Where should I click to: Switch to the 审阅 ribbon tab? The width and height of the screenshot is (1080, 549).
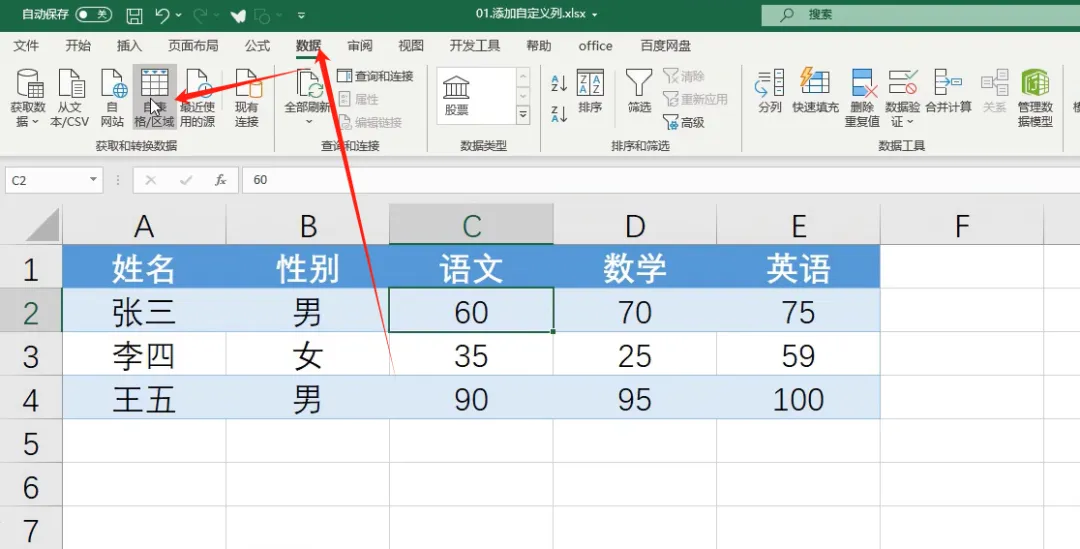click(x=360, y=45)
